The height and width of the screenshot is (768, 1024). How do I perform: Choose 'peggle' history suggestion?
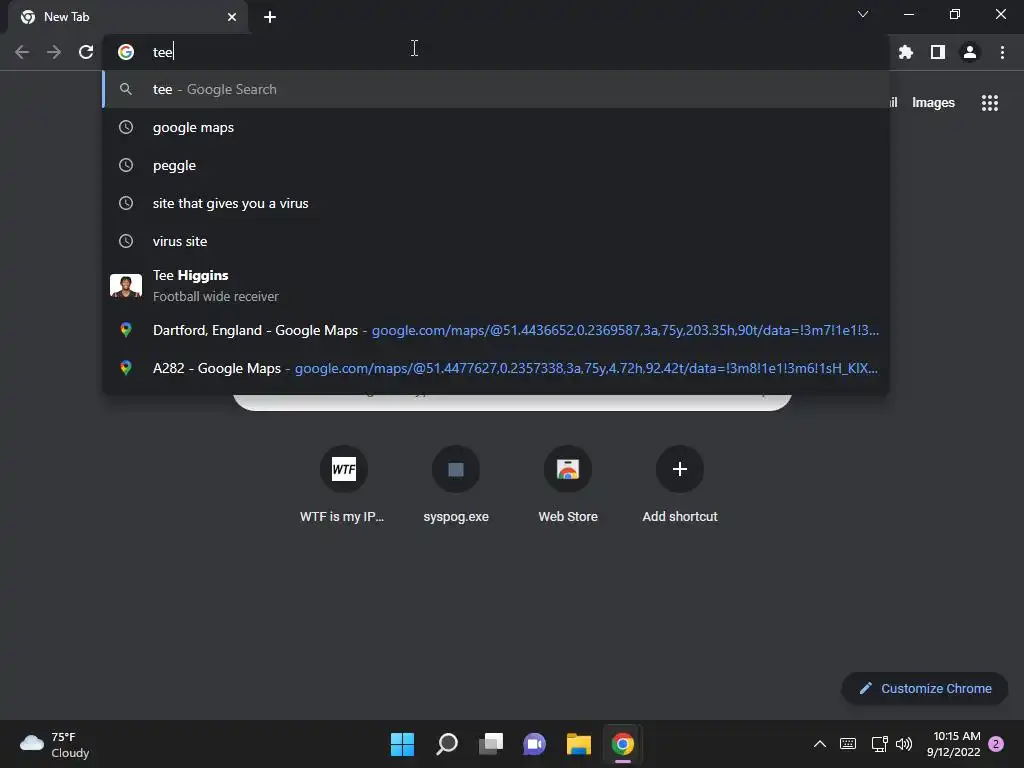click(x=496, y=165)
